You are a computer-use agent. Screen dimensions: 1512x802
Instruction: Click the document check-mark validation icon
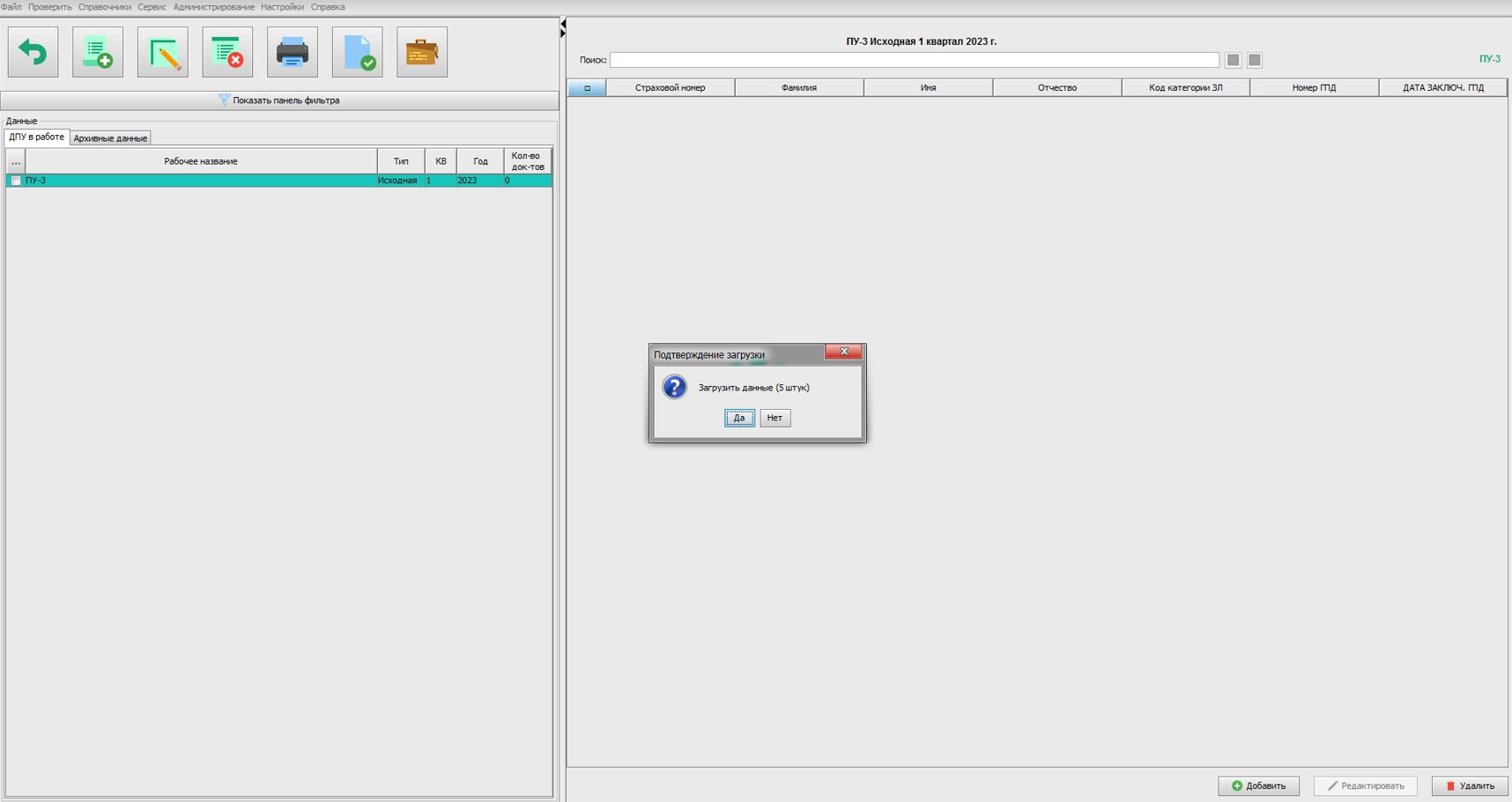pyautogui.click(x=358, y=53)
